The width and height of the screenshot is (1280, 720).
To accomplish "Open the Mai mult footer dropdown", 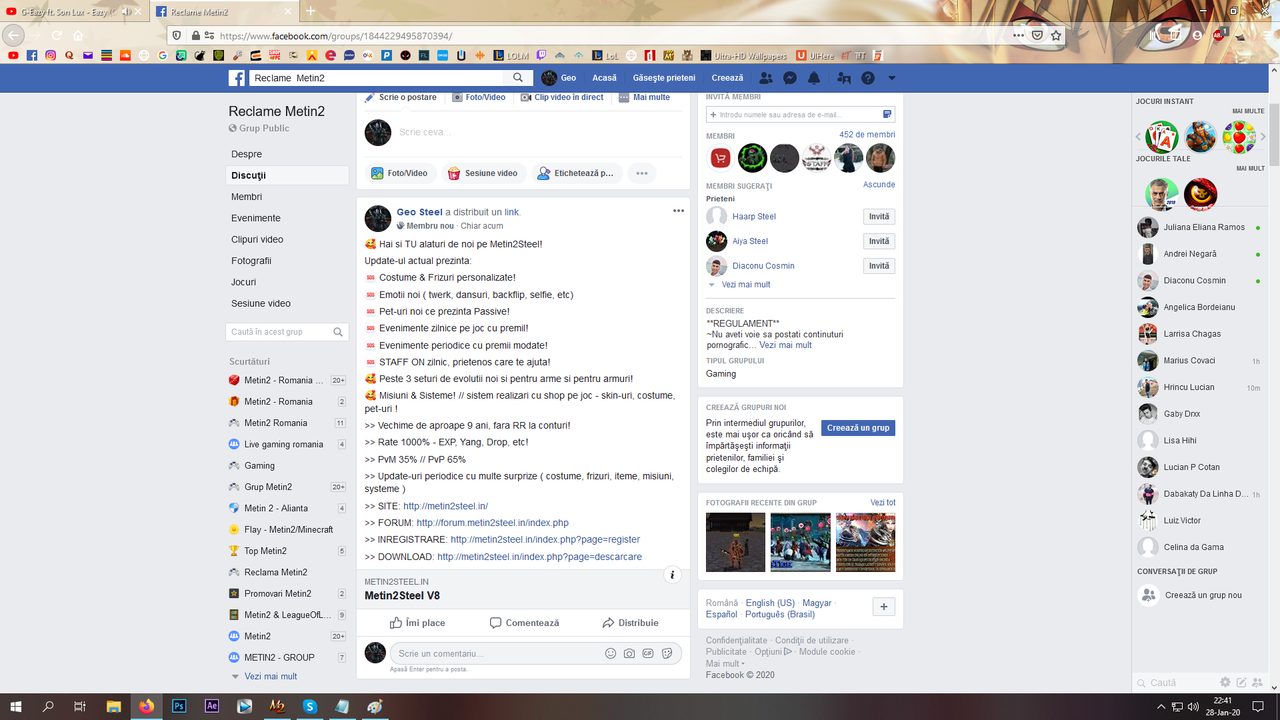I will (725, 664).
